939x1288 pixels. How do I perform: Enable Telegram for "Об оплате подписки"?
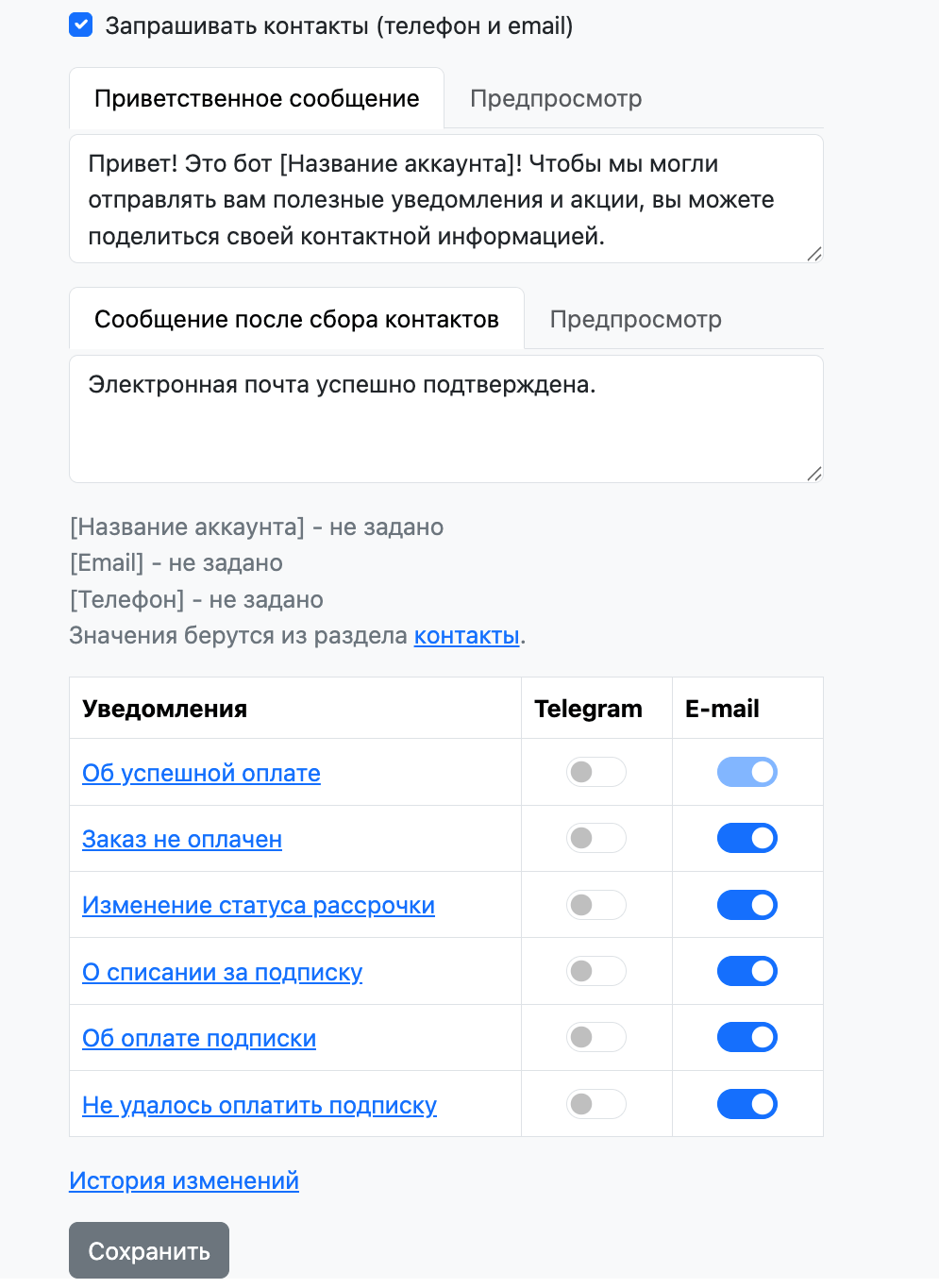coord(596,1037)
